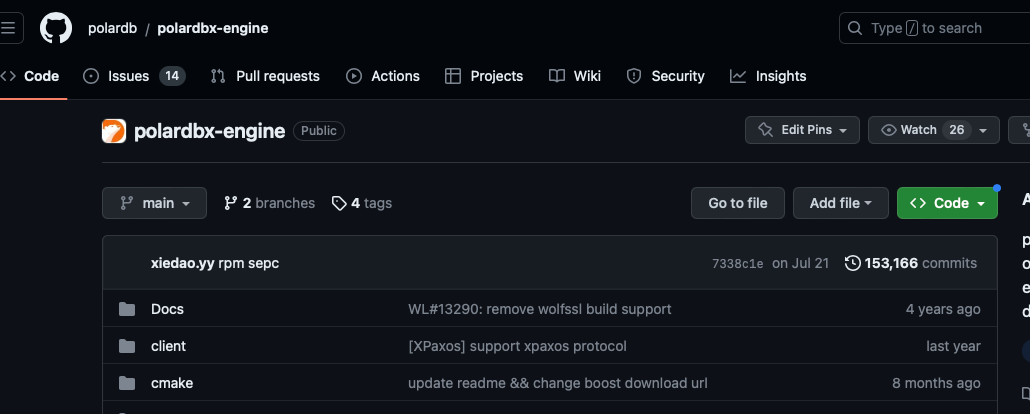Image resolution: width=1030 pixels, height=414 pixels.
Task: Click the orange polardbx-engine repository avatar
Action: click(114, 131)
